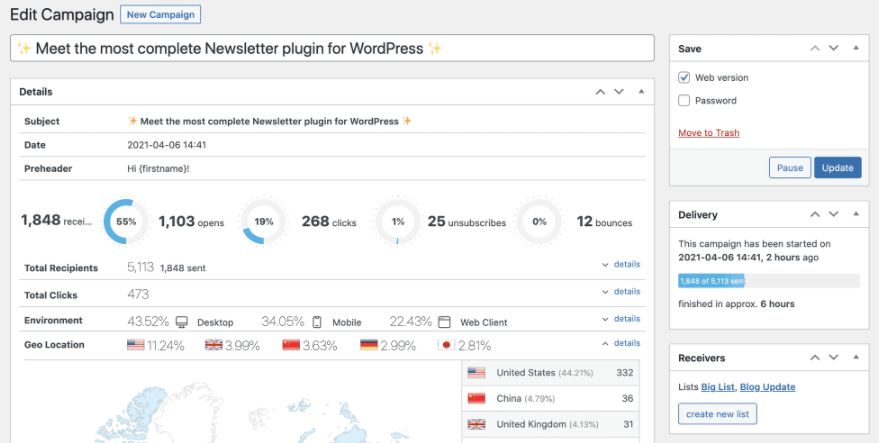This screenshot has height=443, width=879.
Task: Click the Mobile phone icon in Environment
Action: [317, 322]
